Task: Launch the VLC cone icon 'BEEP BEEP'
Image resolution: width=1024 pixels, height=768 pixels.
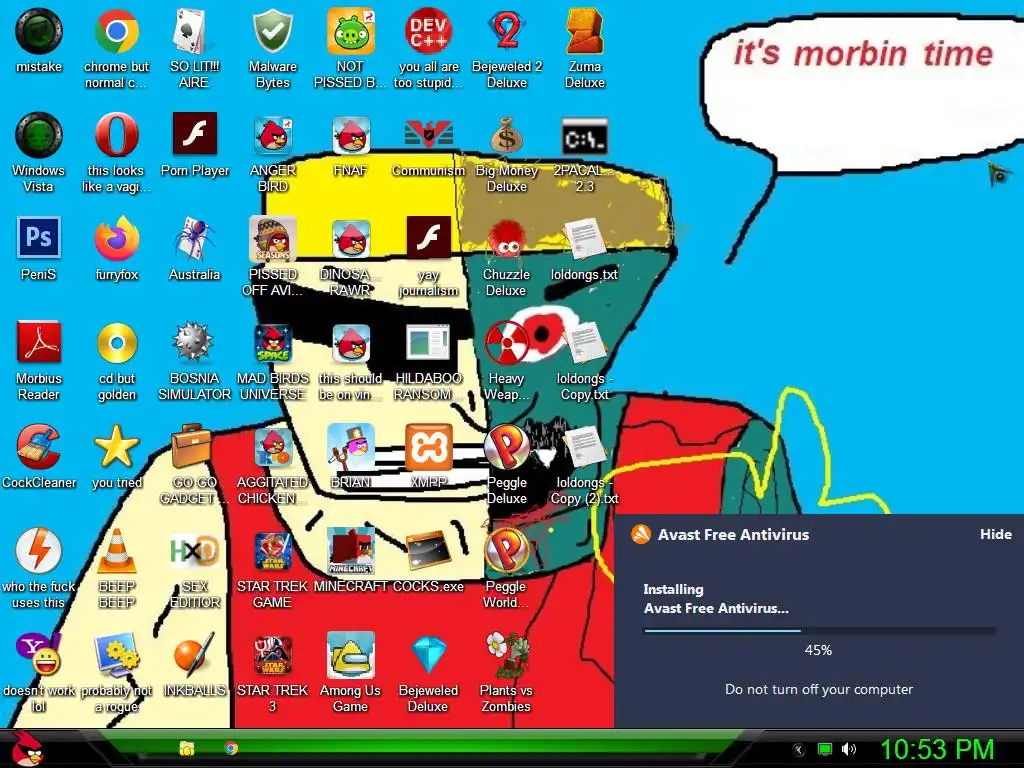Action: point(116,551)
